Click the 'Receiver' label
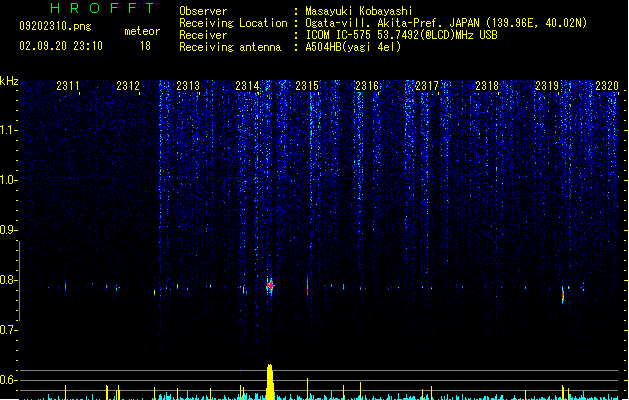Screen dimensions: 629x400 203,35
